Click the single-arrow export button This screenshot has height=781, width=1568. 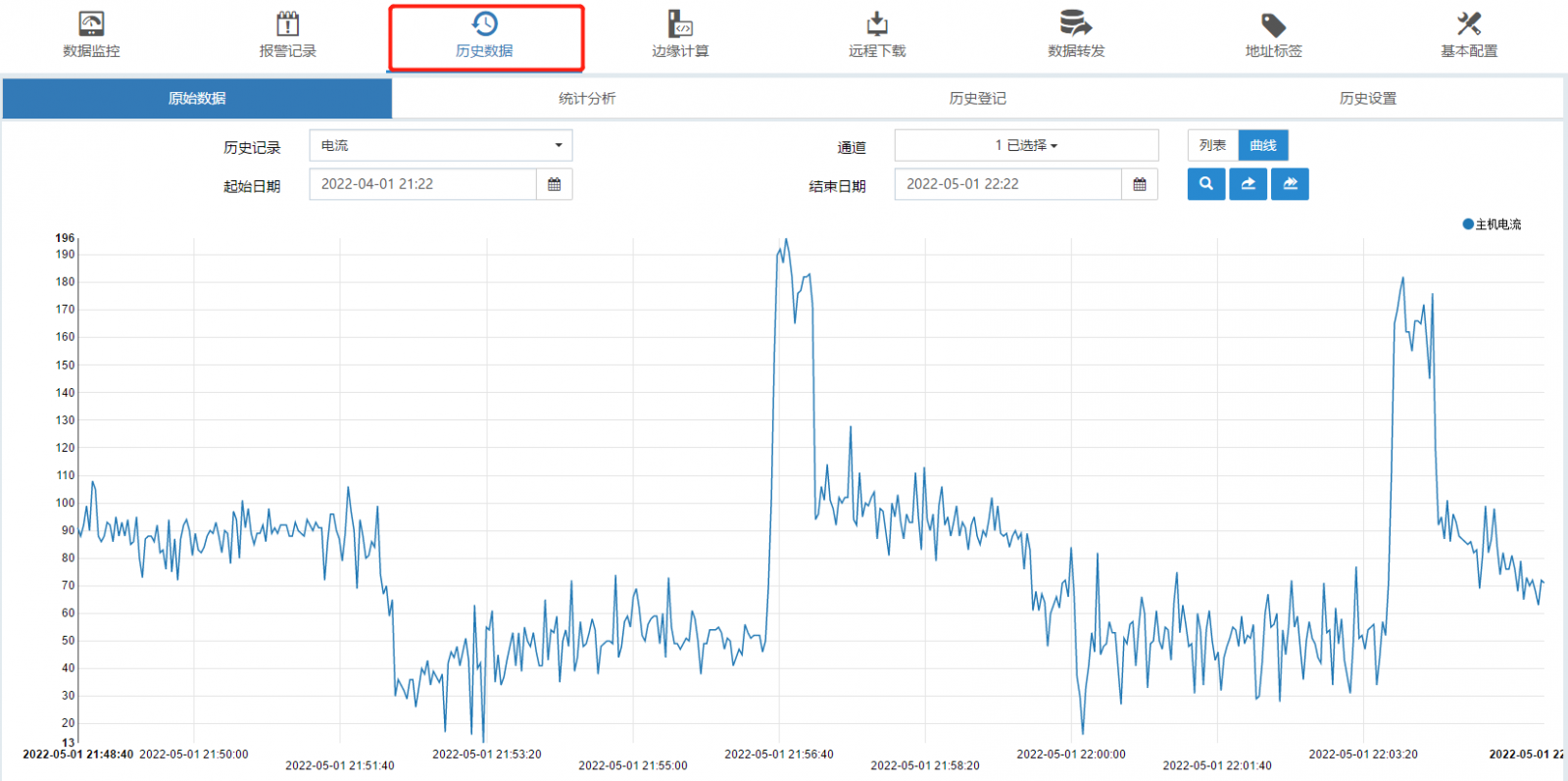coord(1248,184)
